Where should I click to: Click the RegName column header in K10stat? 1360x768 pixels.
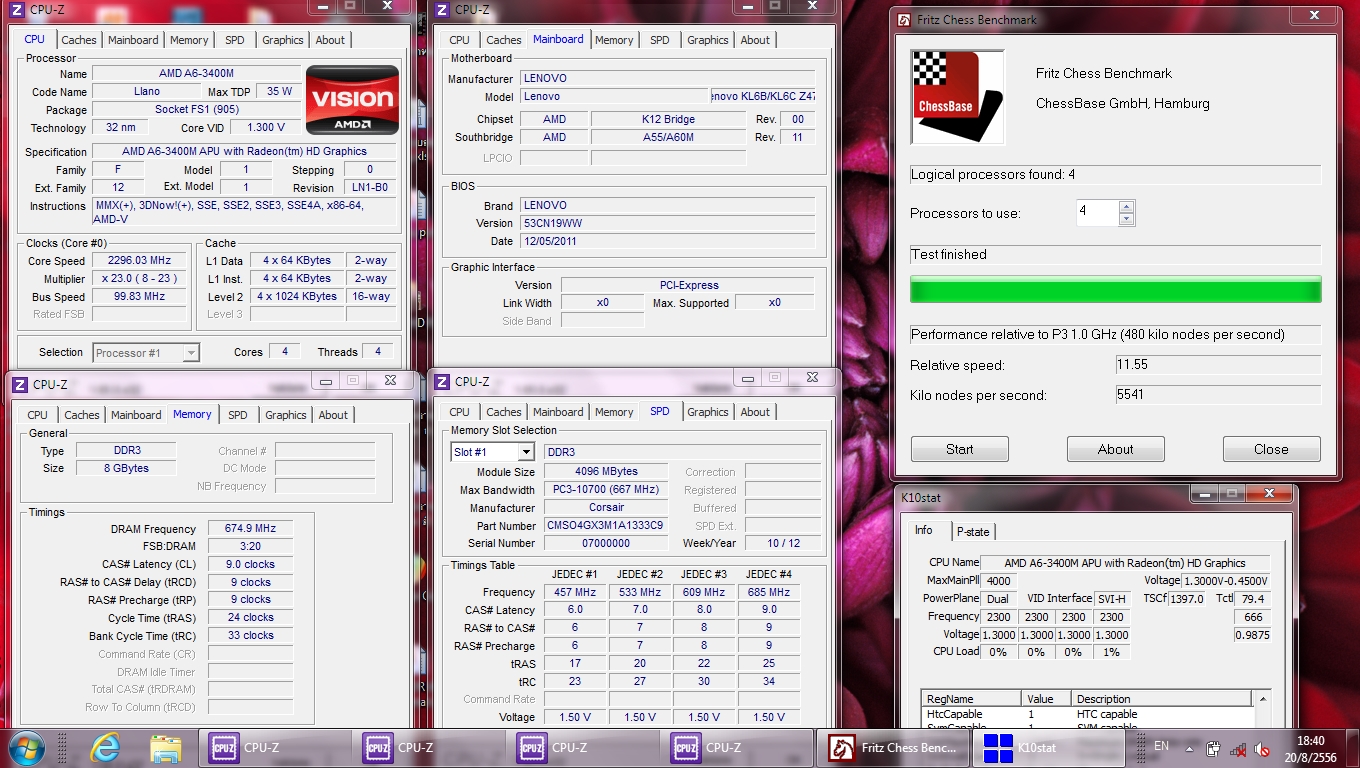click(971, 699)
